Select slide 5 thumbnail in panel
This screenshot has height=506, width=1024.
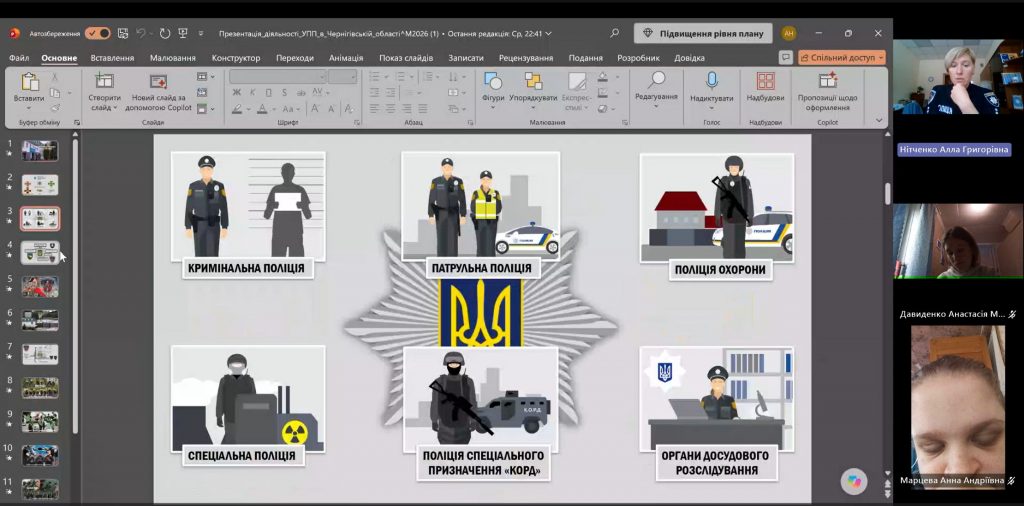tap(40, 287)
